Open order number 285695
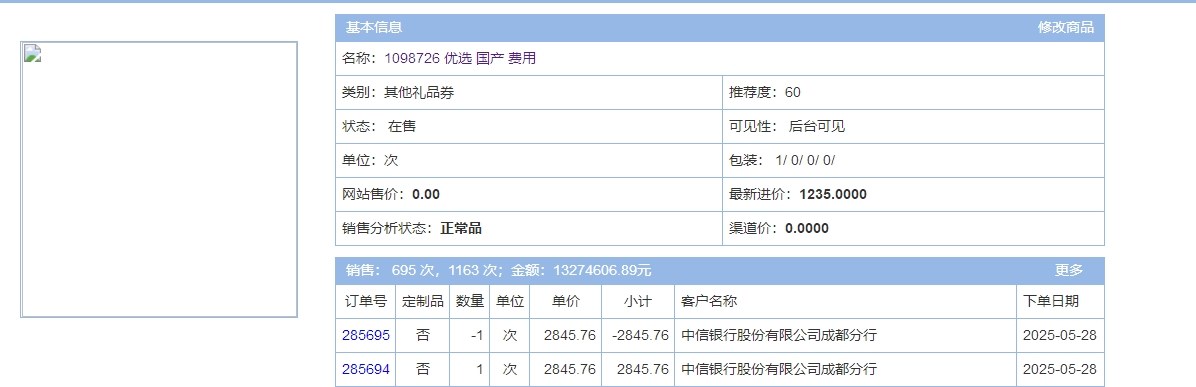The height and width of the screenshot is (387, 1196). (365, 335)
